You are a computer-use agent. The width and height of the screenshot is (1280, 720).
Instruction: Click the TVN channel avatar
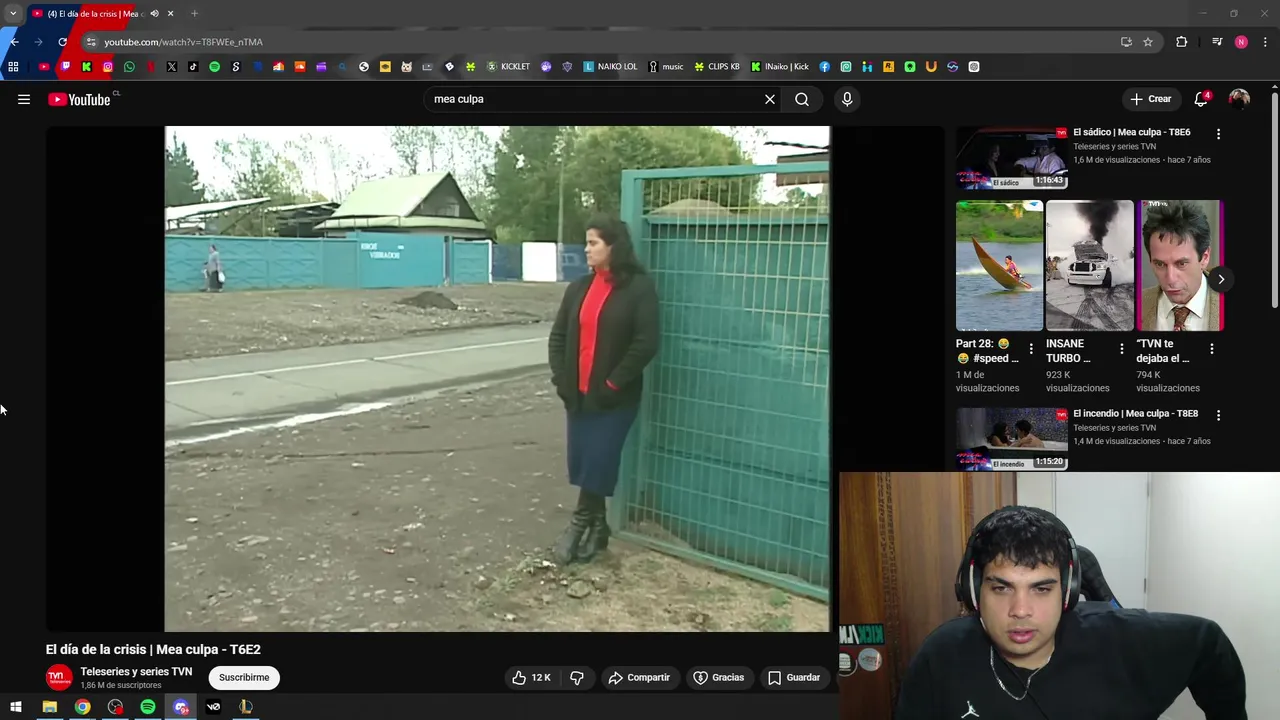point(59,677)
